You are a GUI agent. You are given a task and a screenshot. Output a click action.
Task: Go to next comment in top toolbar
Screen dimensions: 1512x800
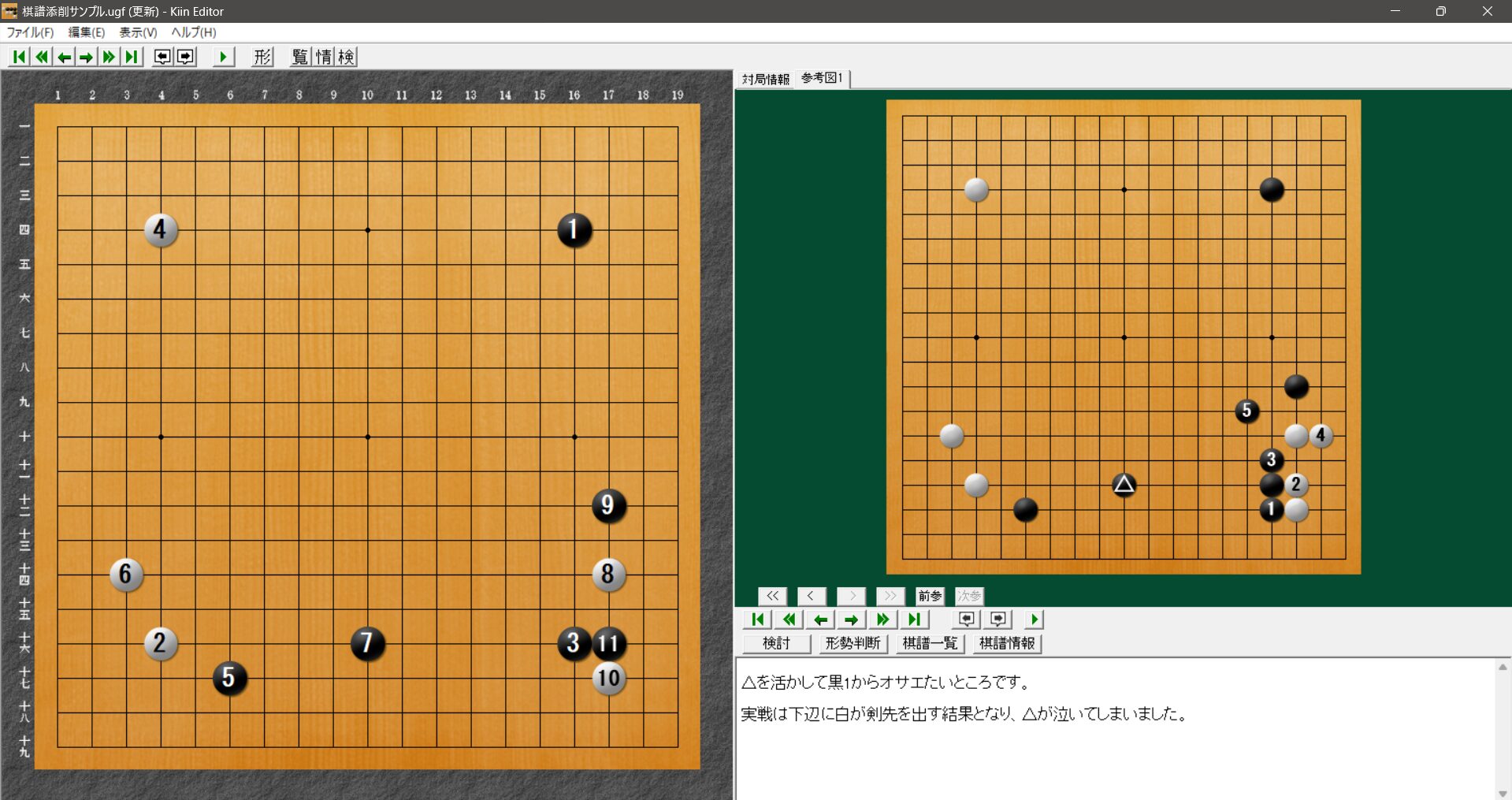(185, 57)
